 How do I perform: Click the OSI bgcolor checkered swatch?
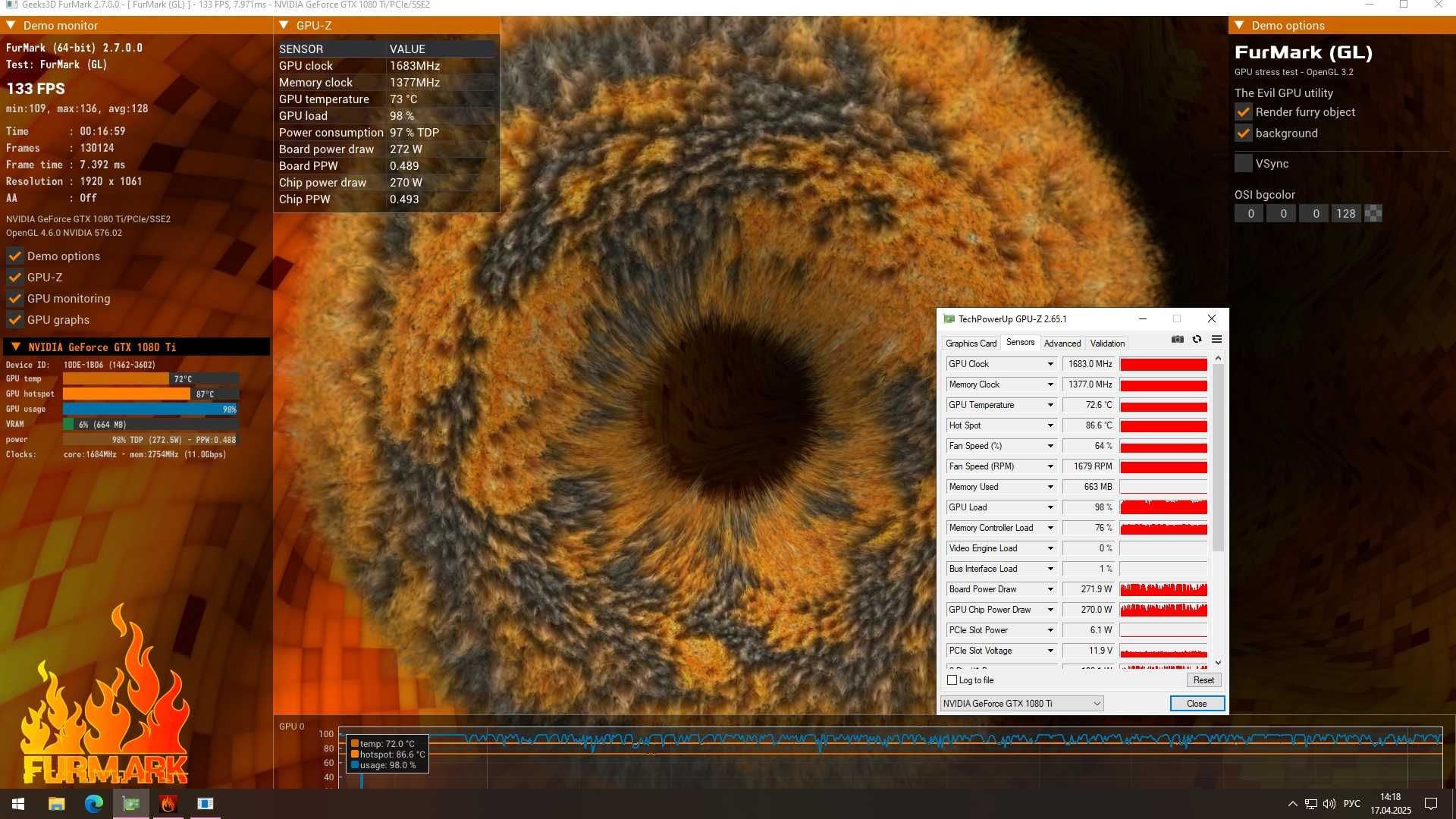pyautogui.click(x=1373, y=214)
